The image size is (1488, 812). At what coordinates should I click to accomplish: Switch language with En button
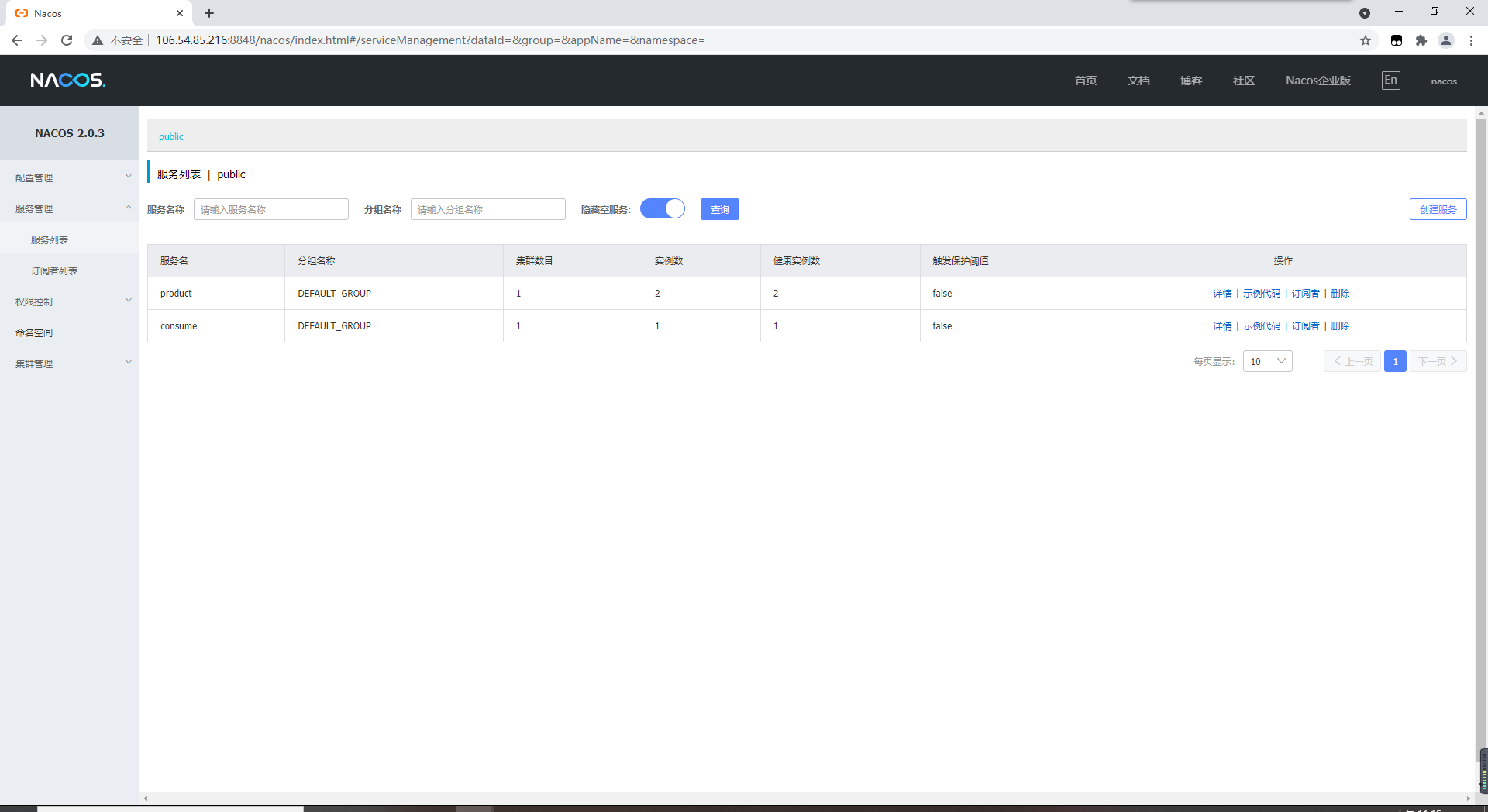pos(1391,81)
